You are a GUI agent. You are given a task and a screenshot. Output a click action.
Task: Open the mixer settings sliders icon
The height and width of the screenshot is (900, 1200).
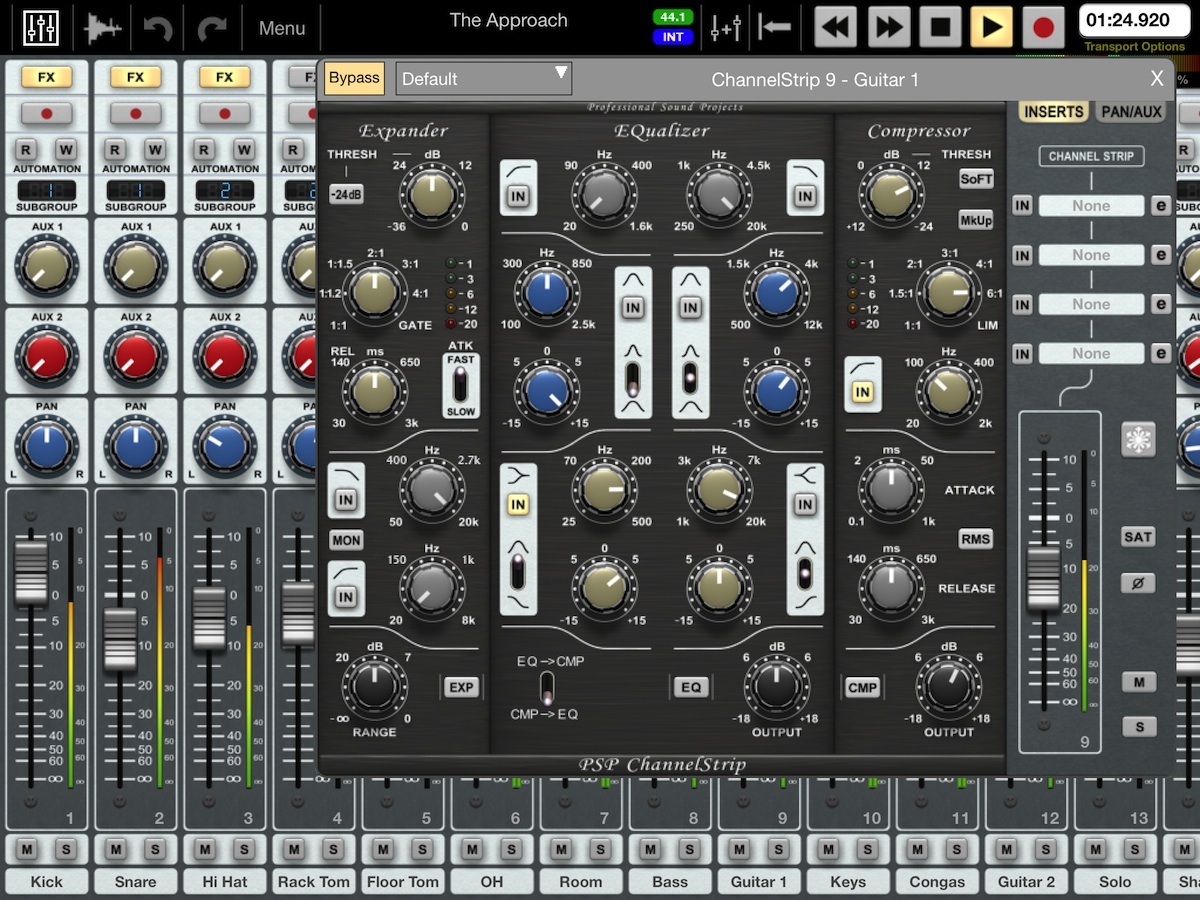pos(725,28)
